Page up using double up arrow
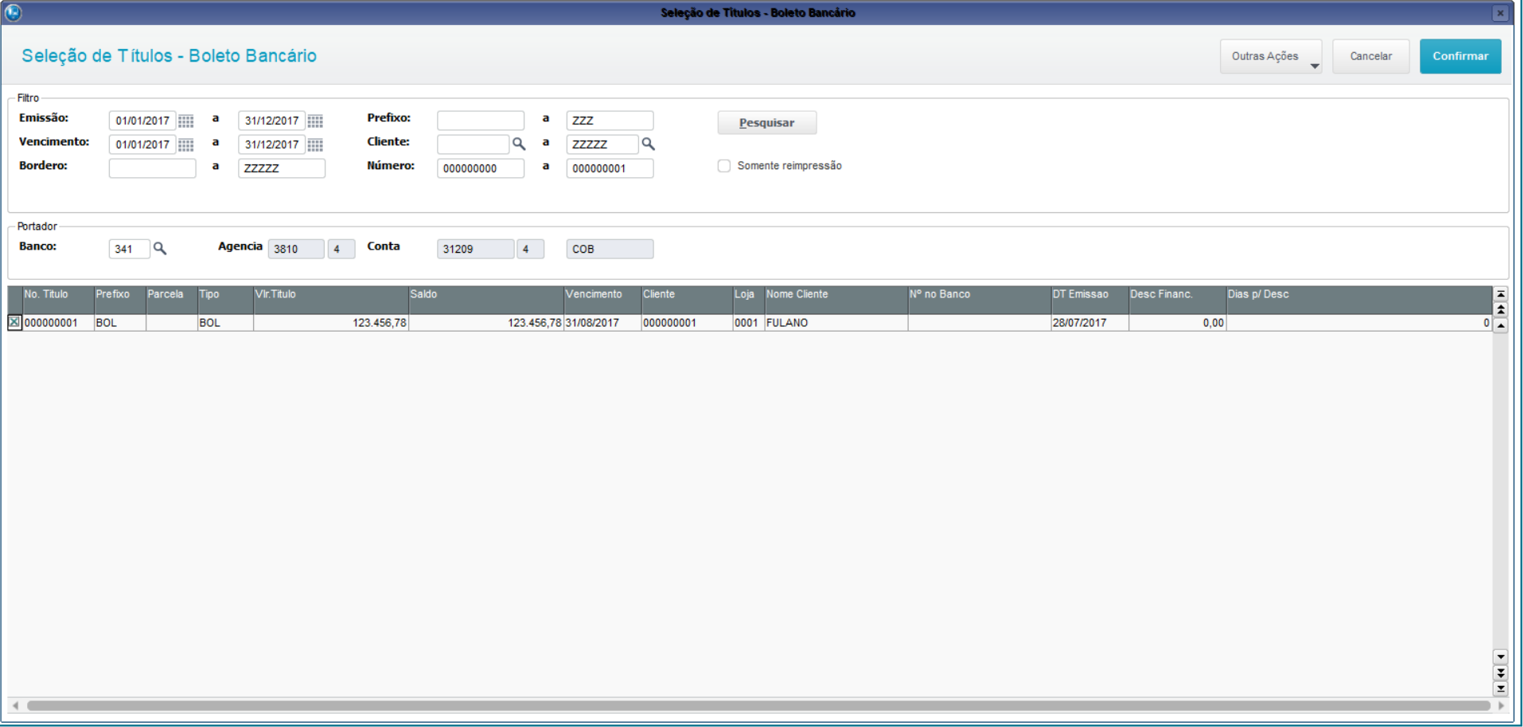Image resolution: width=1523 pixels, height=727 pixels. (1500, 310)
